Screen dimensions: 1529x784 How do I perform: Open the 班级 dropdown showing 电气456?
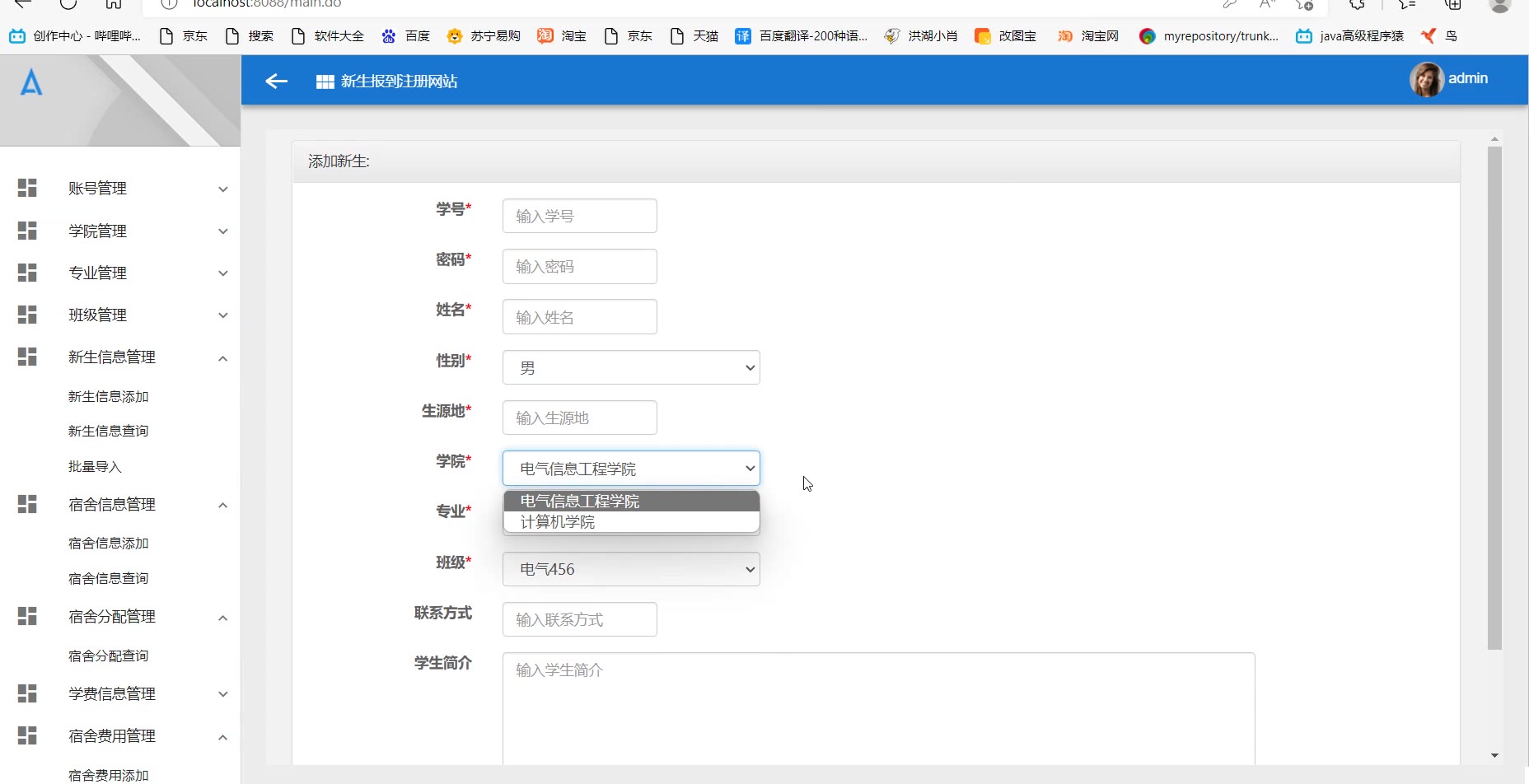[x=631, y=569]
